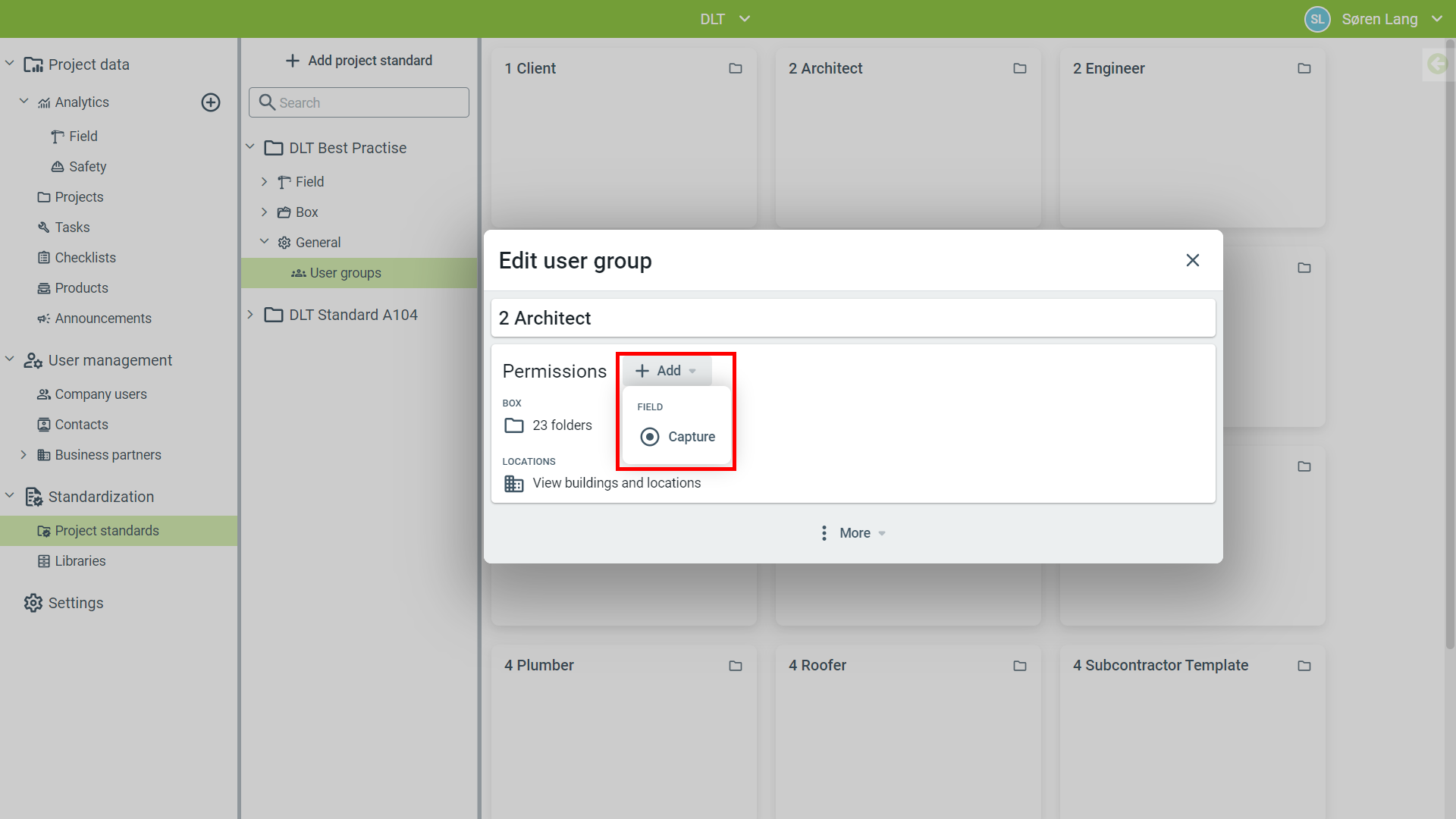Open the More options menu

click(x=853, y=533)
